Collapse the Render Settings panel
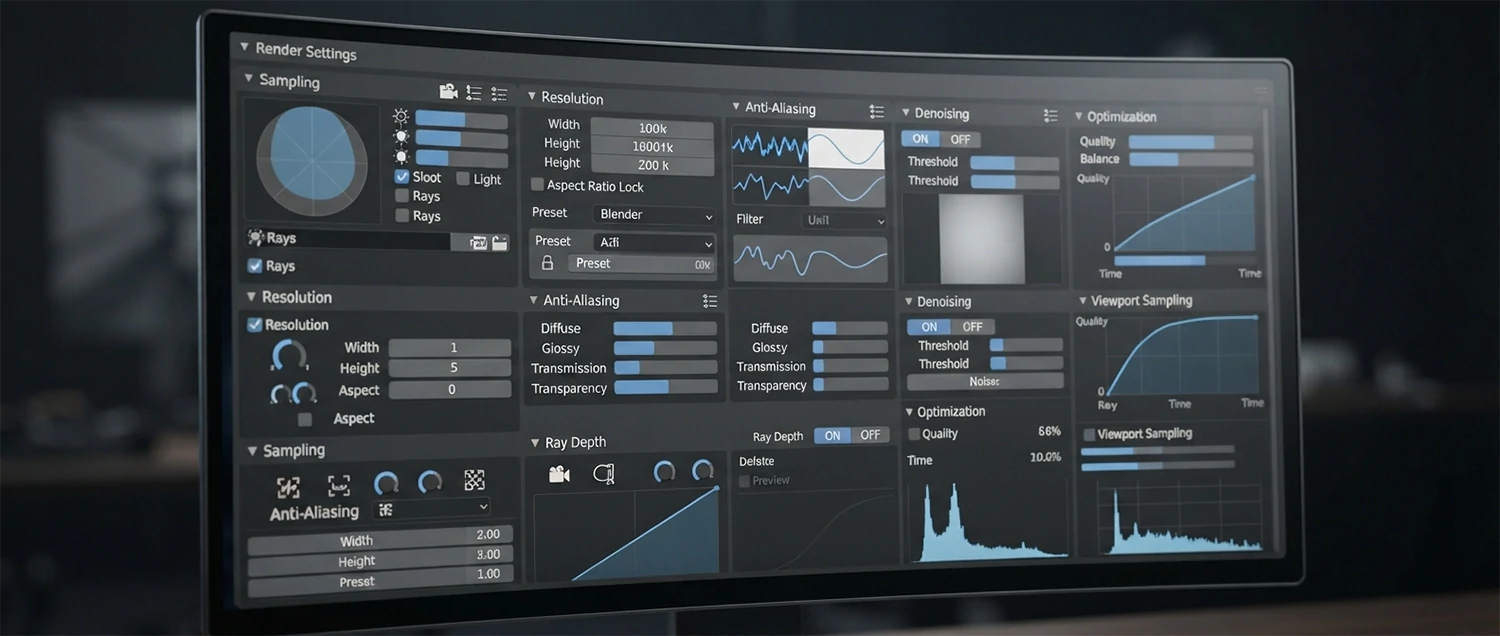Viewport: 1500px width, 636px height. click(245, 47)
